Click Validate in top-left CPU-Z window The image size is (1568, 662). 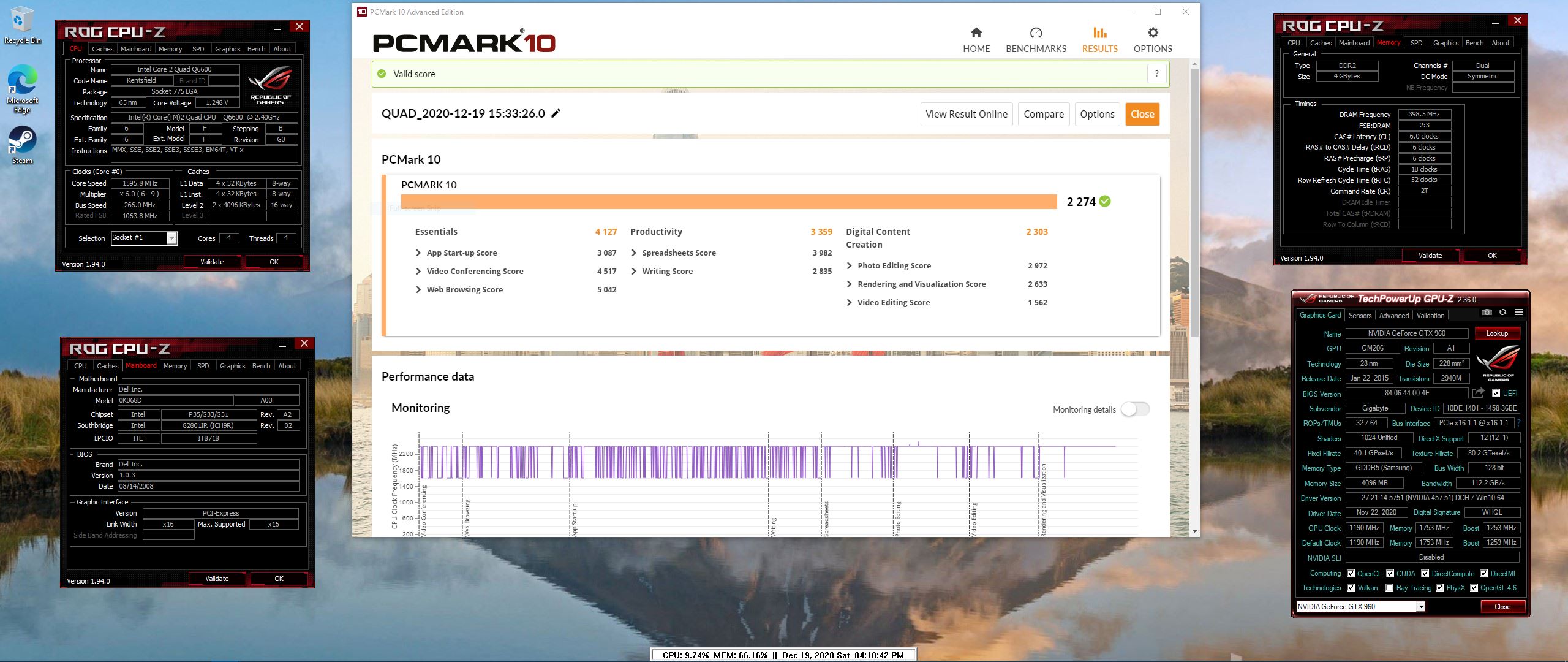pyautogui.click(x=213, y=262)
